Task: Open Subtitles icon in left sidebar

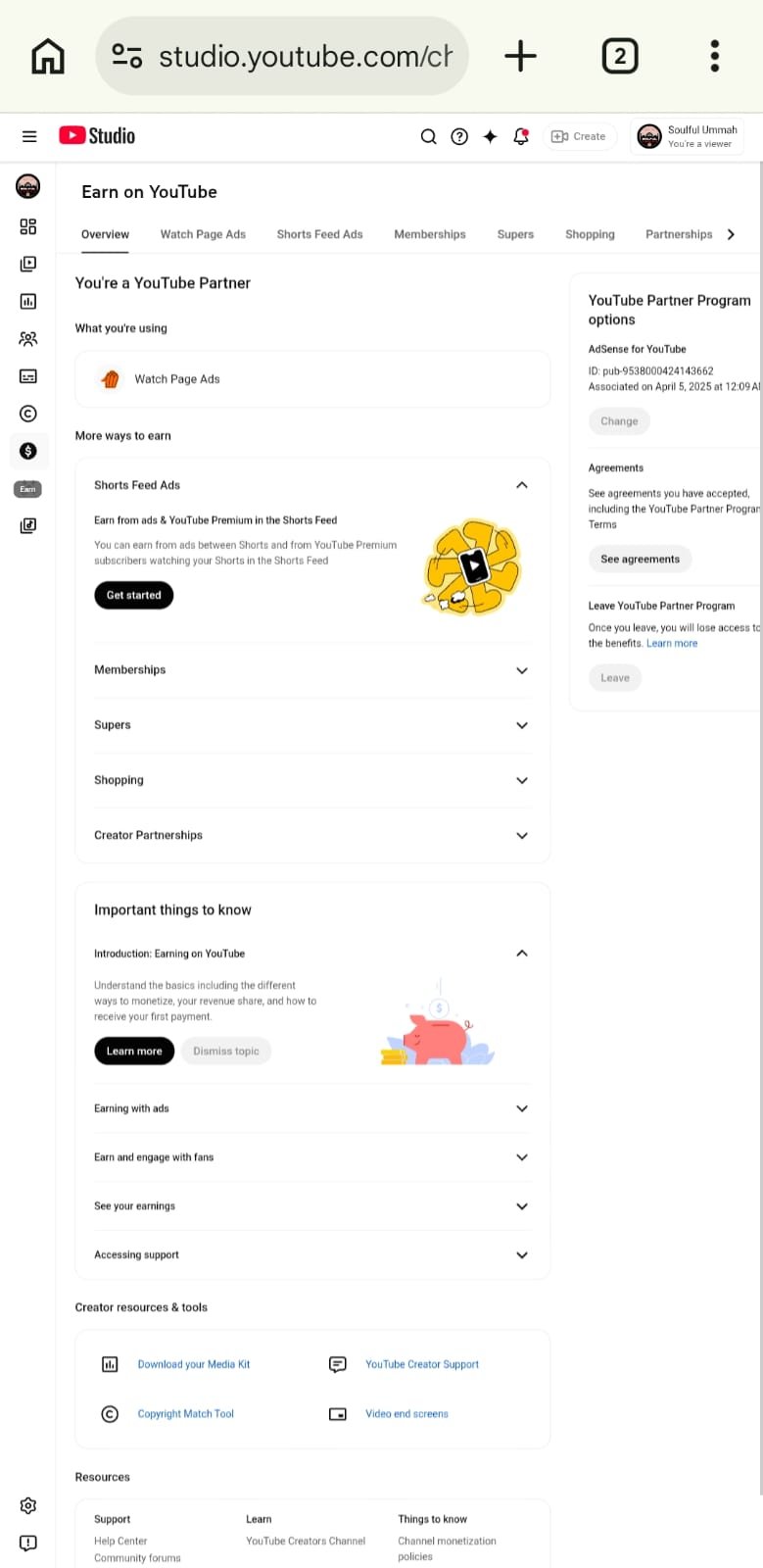Action: [28, 376]
